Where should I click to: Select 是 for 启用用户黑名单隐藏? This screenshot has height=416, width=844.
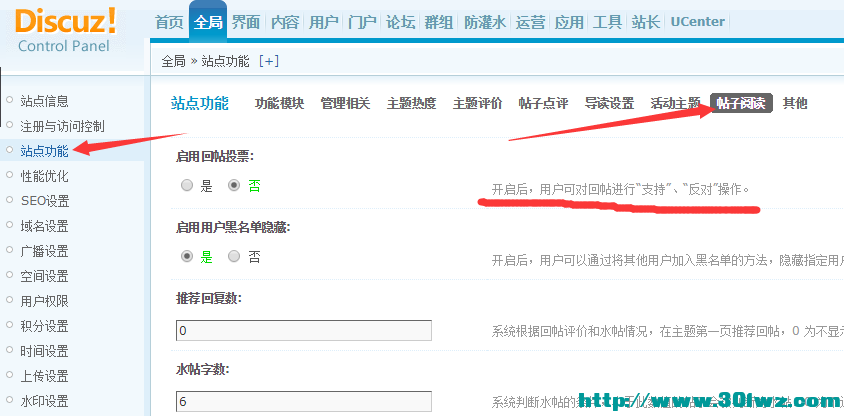tap(187, 256)
